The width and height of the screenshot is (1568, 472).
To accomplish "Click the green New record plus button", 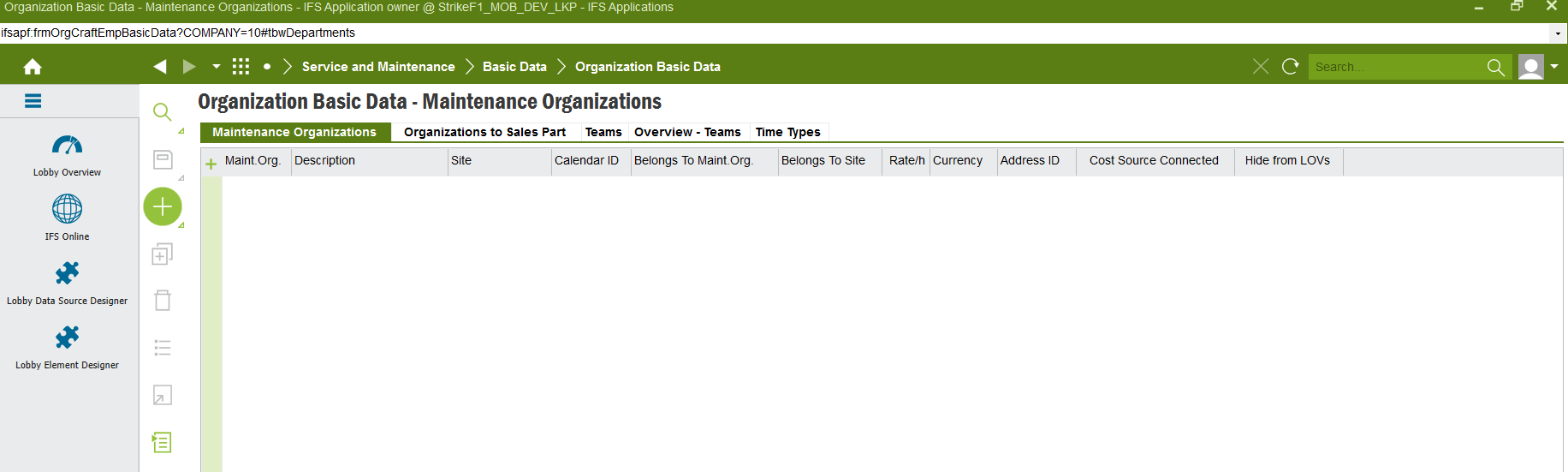I will click(163, 206).
